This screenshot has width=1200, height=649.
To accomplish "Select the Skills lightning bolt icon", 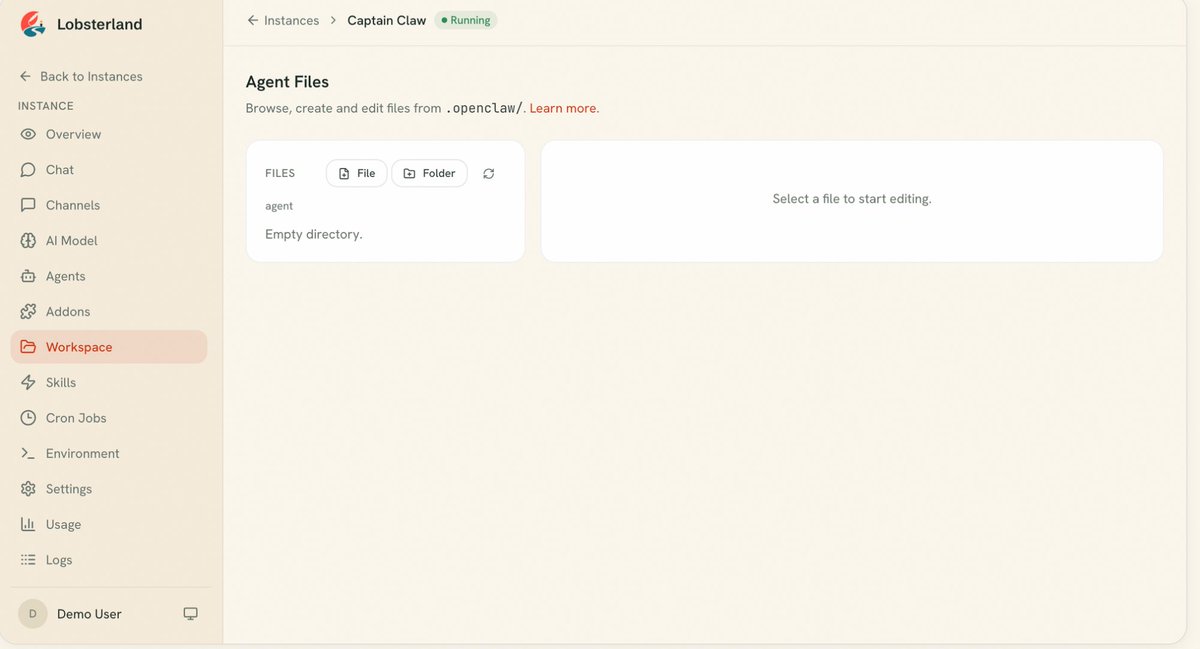I will click(x=28, y=383).
